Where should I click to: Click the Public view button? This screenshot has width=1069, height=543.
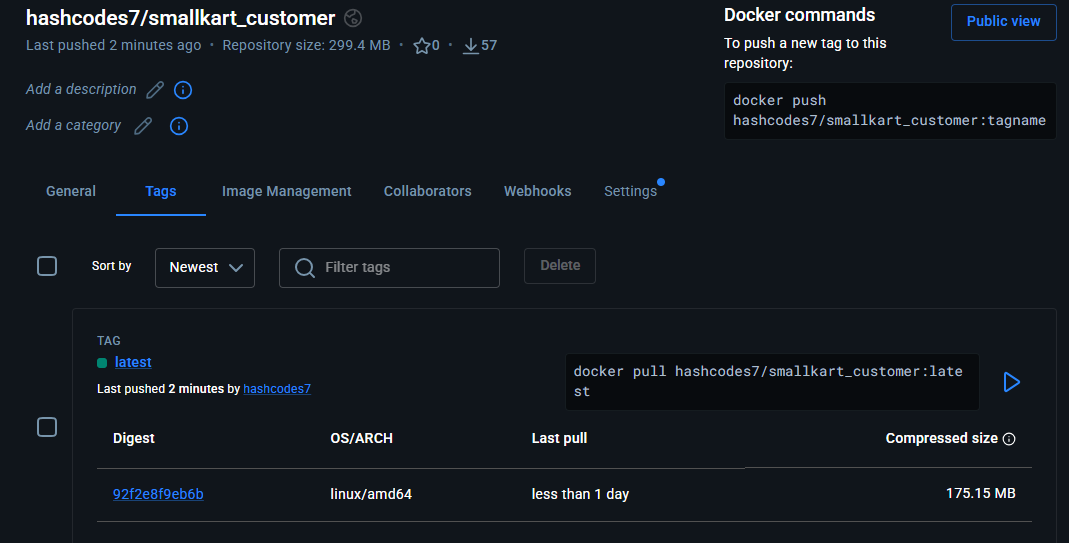coord(1004,22)
